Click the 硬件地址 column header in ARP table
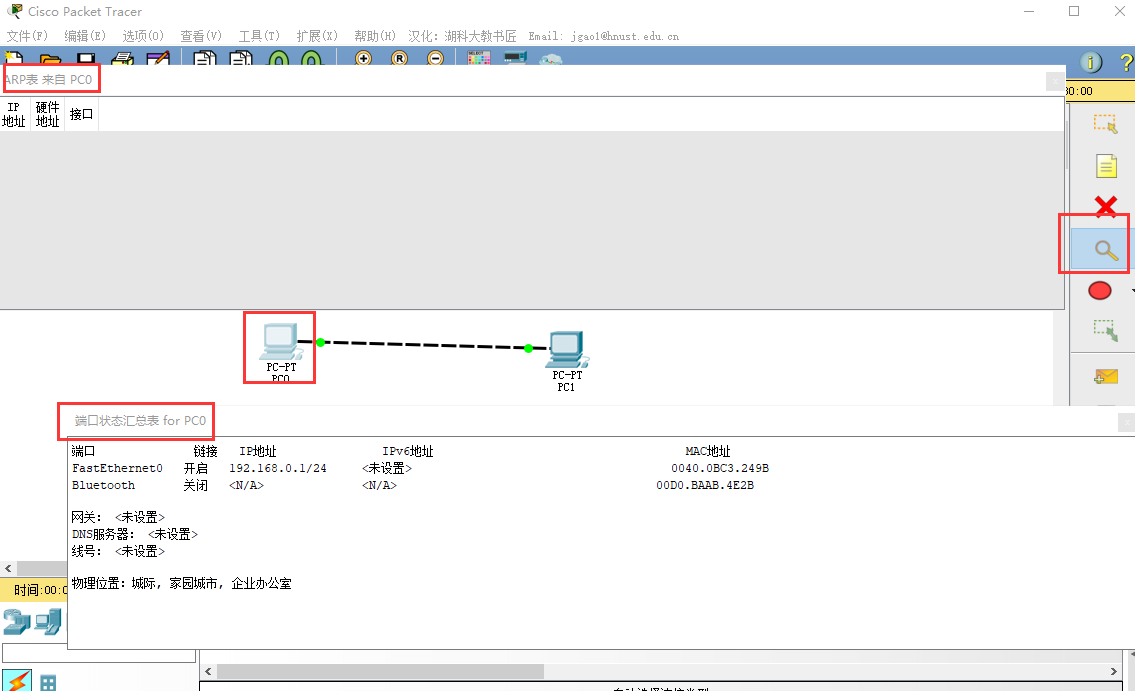This screenshot has height=691, width=1135. [x=48, y=114]
